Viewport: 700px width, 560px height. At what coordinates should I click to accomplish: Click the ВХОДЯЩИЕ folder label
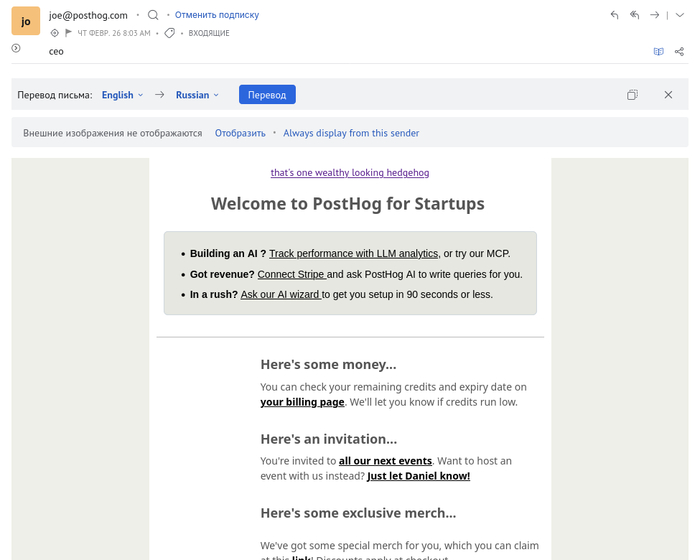[x=209, y=33]
